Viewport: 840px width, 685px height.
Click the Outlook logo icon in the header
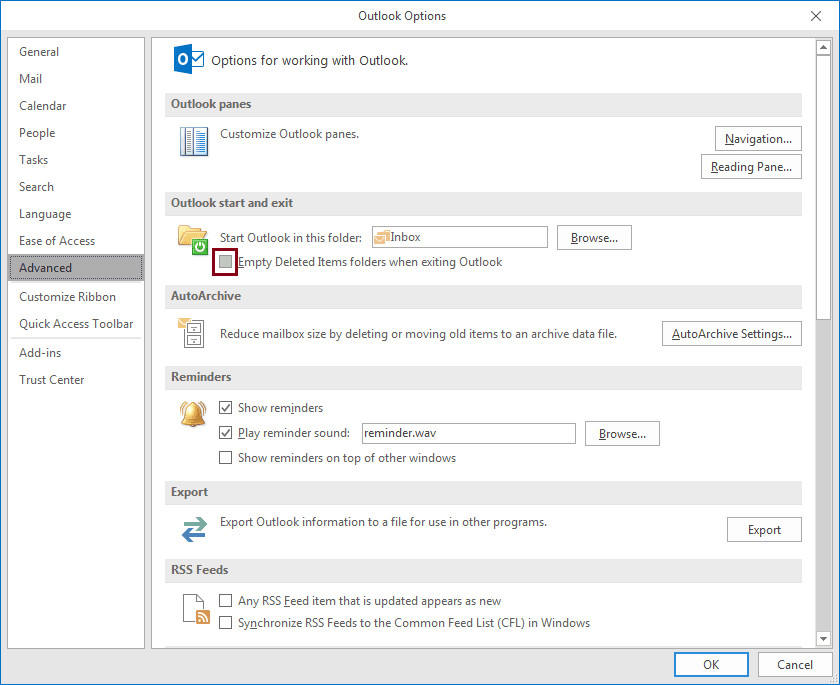[189, 59]
